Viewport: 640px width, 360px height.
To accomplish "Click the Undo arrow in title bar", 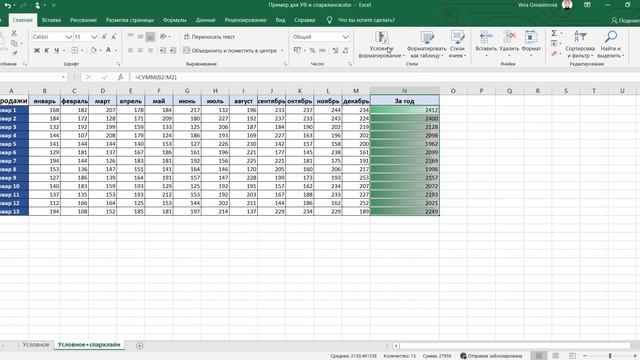I will [x=7, y=6].
